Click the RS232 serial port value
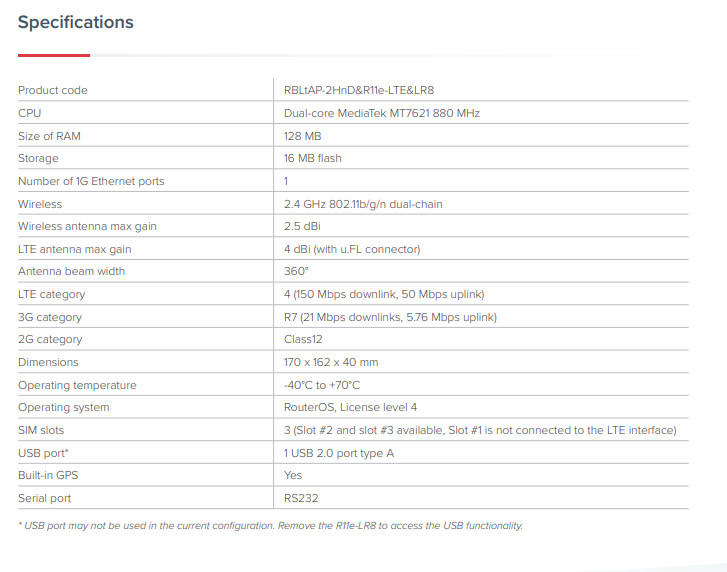This screenshot has width=727, height=572. click(x=303, y=498)
